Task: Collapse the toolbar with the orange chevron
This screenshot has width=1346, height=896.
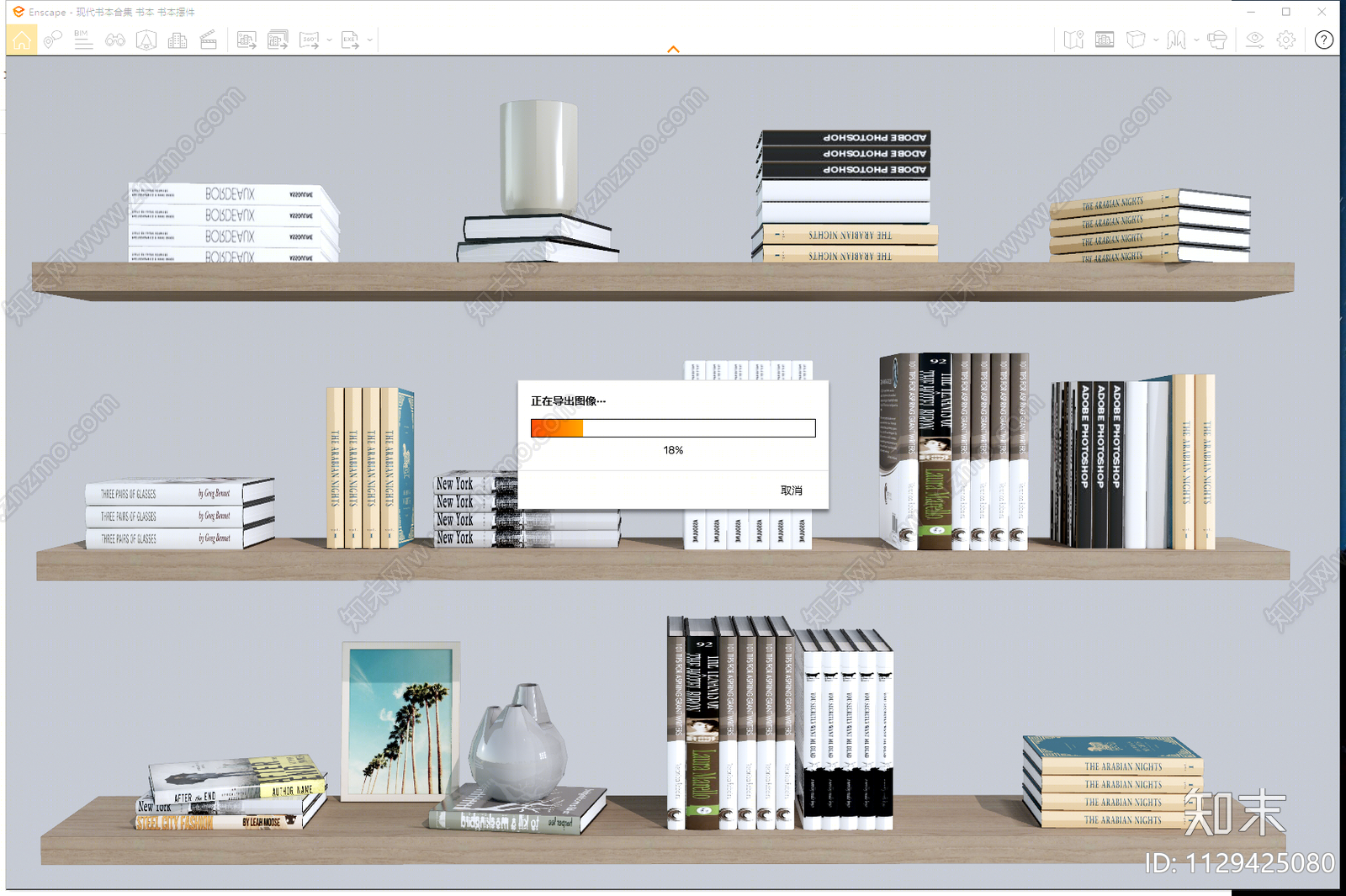Action: tap(673, 50)
